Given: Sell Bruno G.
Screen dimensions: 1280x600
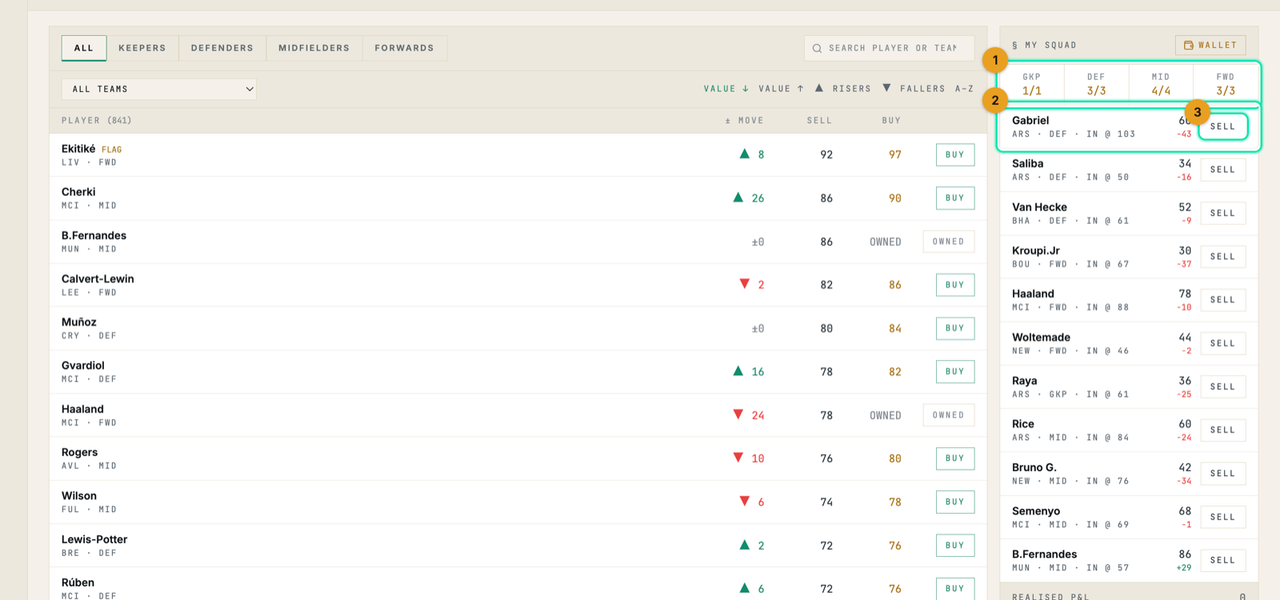Looking at the screenshot, I should [x=1223, y=474].
